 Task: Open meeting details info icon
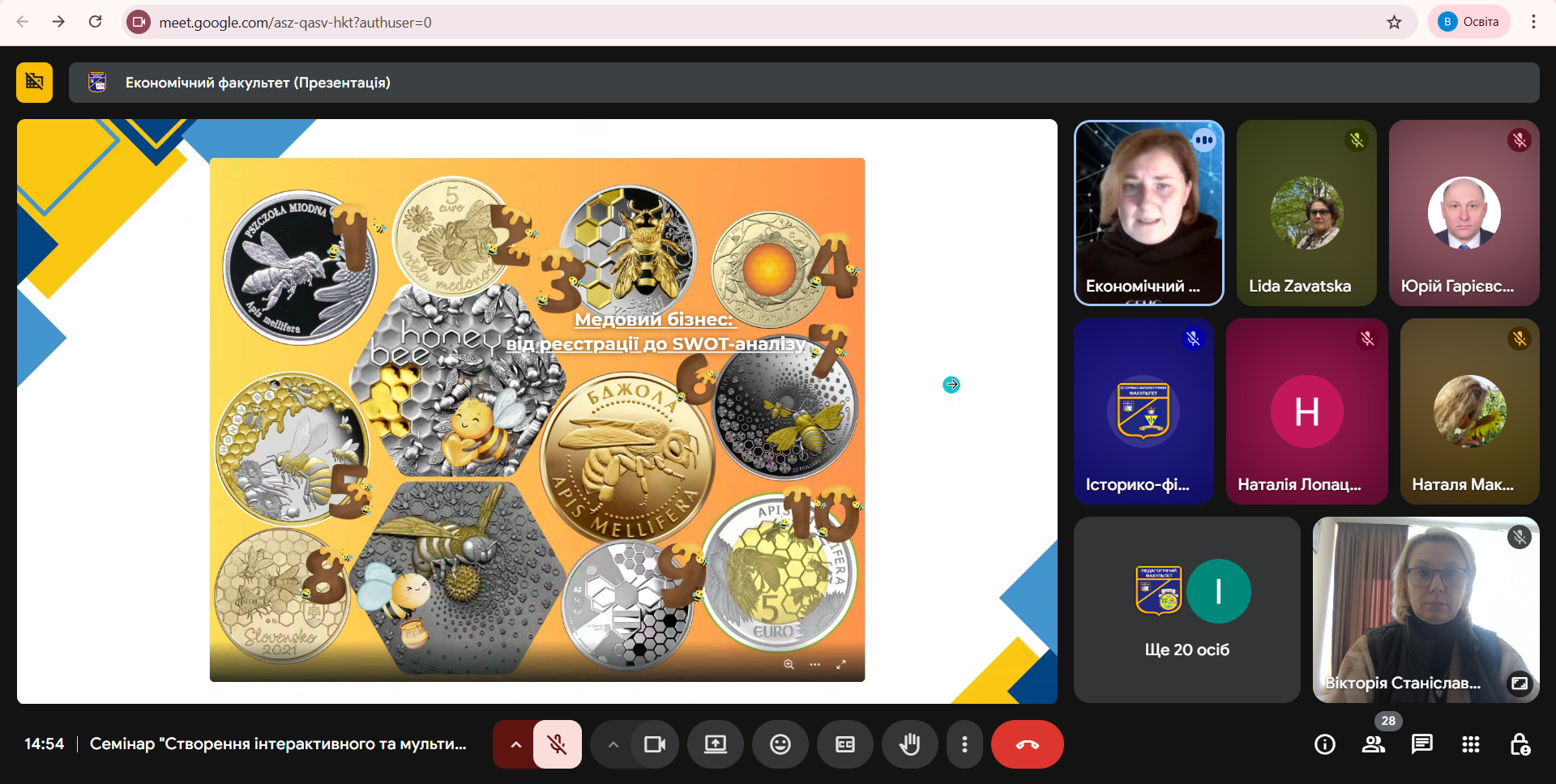click(x=1324, y=744)
